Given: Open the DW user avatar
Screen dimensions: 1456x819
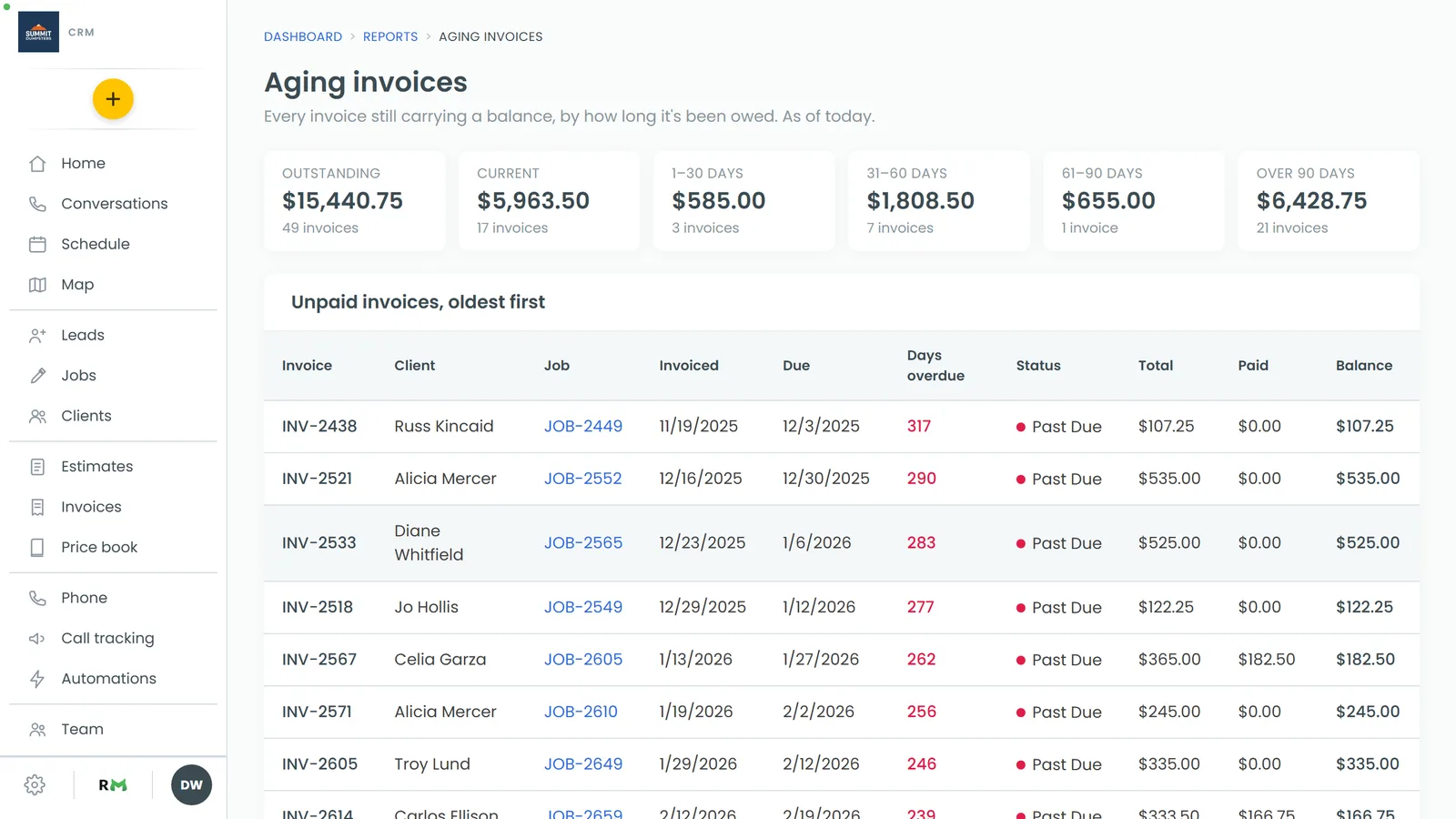Looking at the screenshot, I should 191,785.
